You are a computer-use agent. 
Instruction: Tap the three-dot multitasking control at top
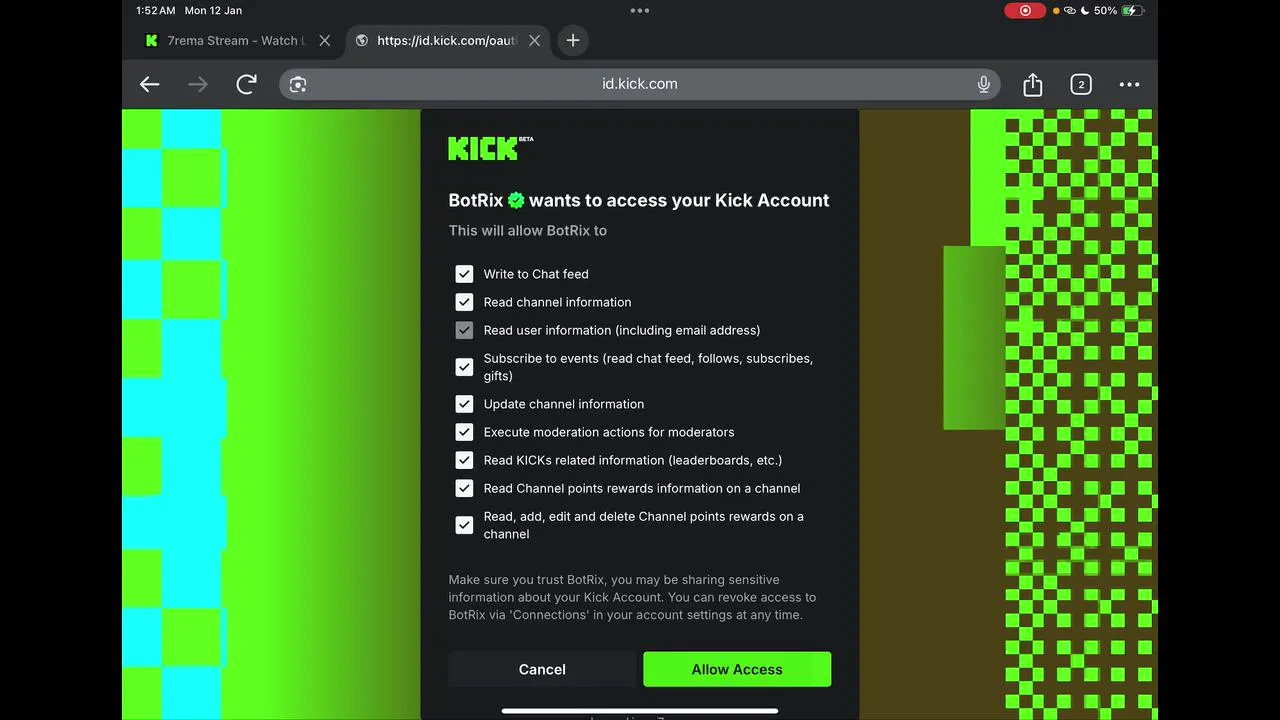click(640, 11)
